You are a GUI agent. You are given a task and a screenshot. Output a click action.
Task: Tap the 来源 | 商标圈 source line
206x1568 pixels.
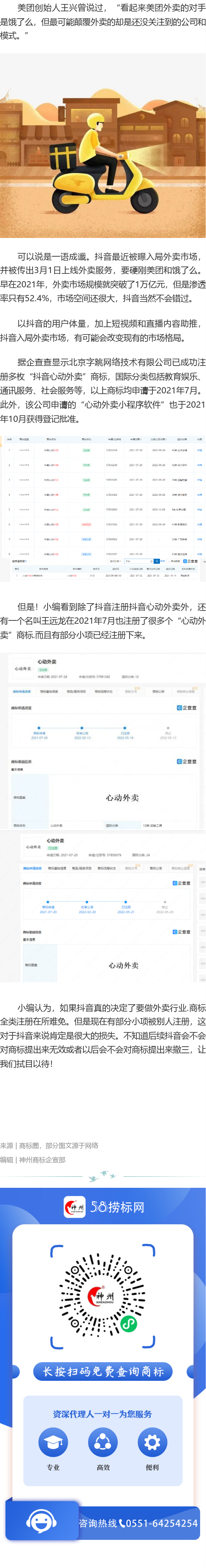coord(49,1146)
